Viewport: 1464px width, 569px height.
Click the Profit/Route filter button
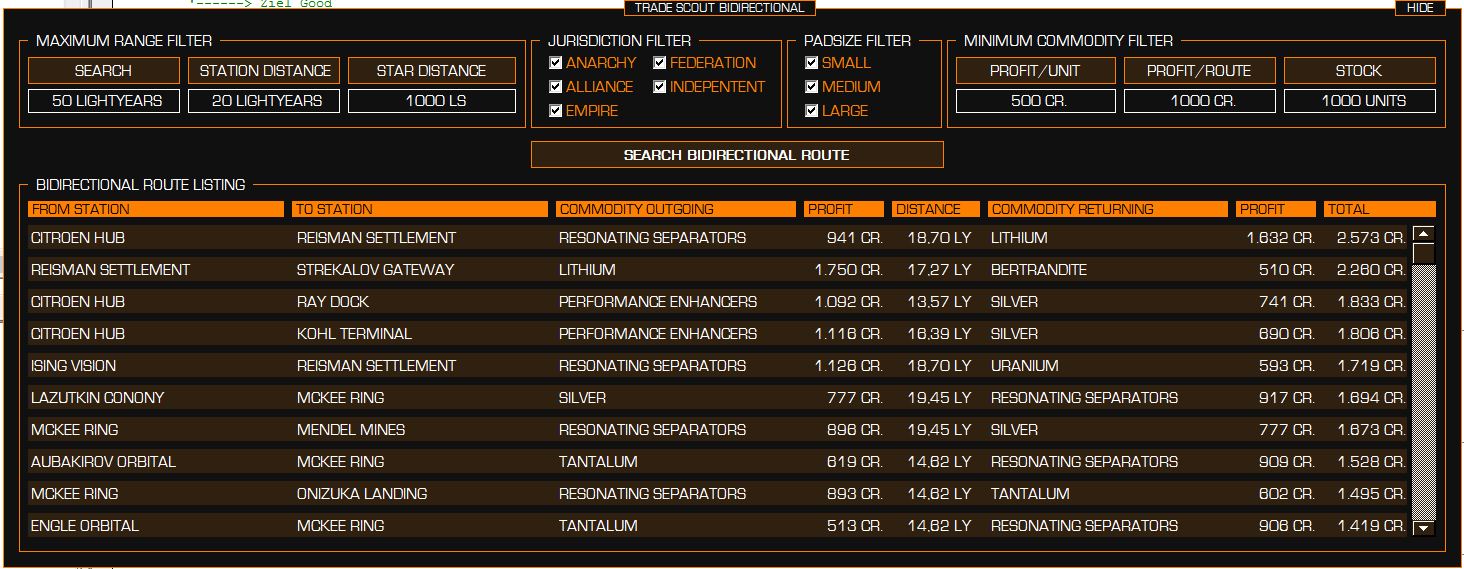pos(1200,71)
